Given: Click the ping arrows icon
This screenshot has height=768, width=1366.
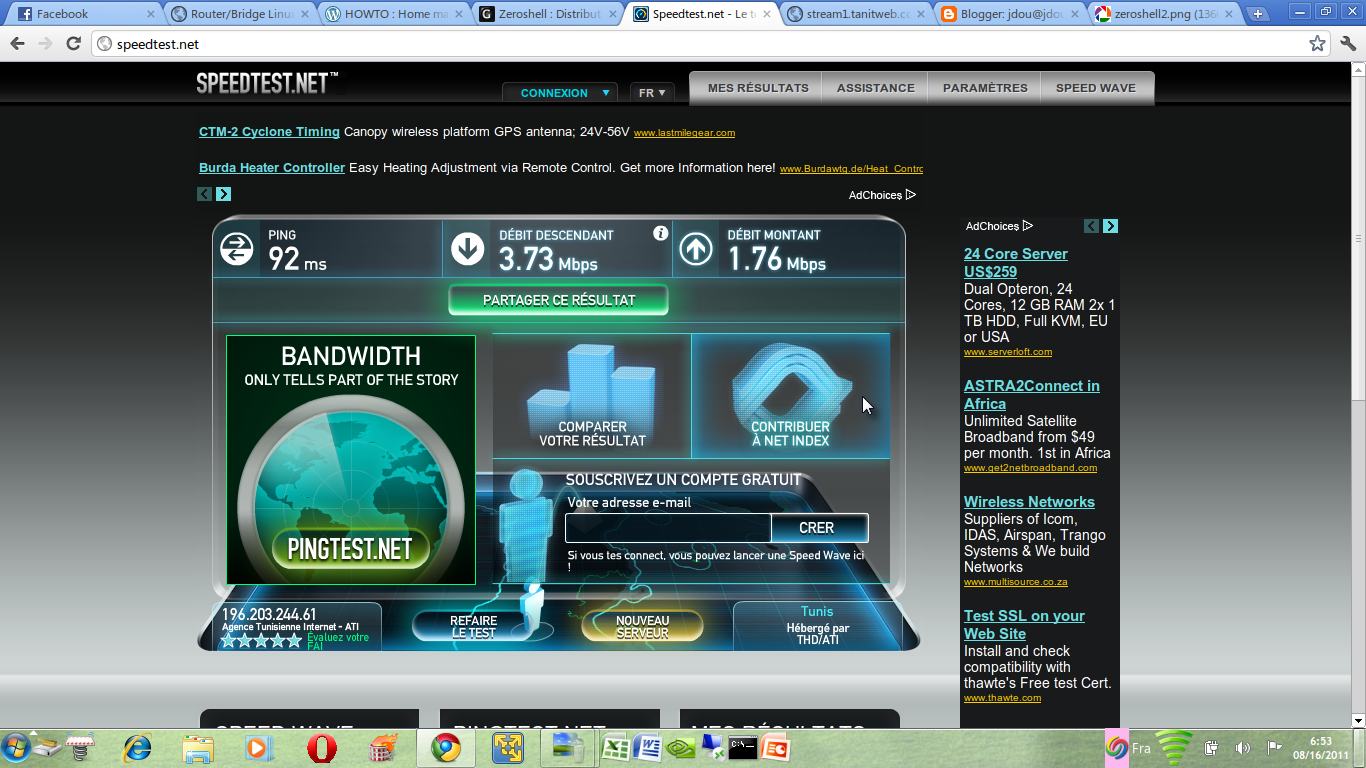Looking at the screenshot, I should 237,249.
